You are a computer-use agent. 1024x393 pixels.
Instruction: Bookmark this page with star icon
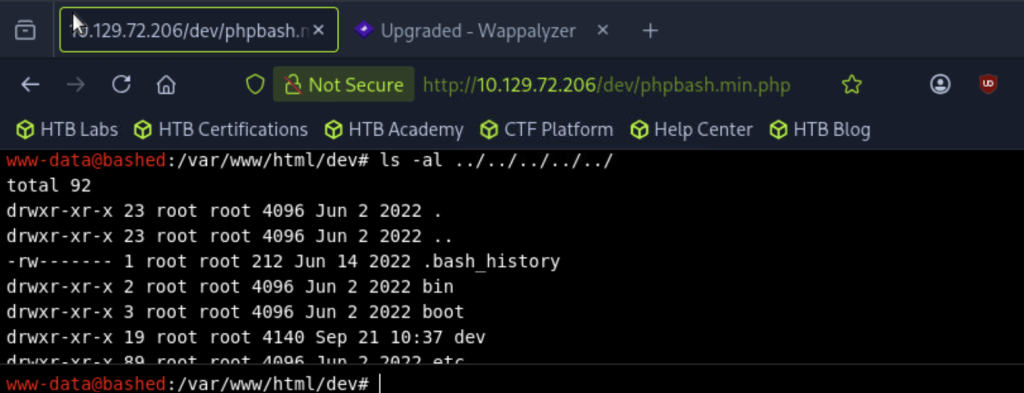pos(852,84)
